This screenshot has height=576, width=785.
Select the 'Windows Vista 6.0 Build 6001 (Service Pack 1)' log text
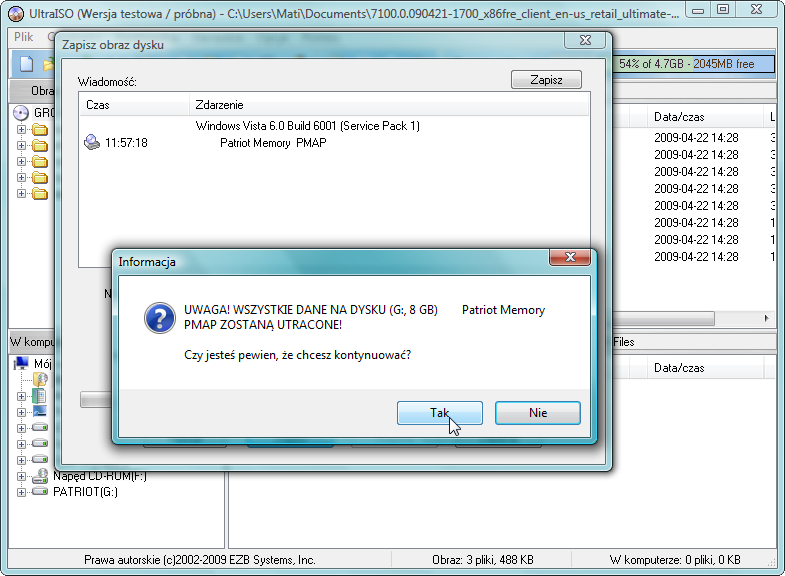[x=307, y=126]
